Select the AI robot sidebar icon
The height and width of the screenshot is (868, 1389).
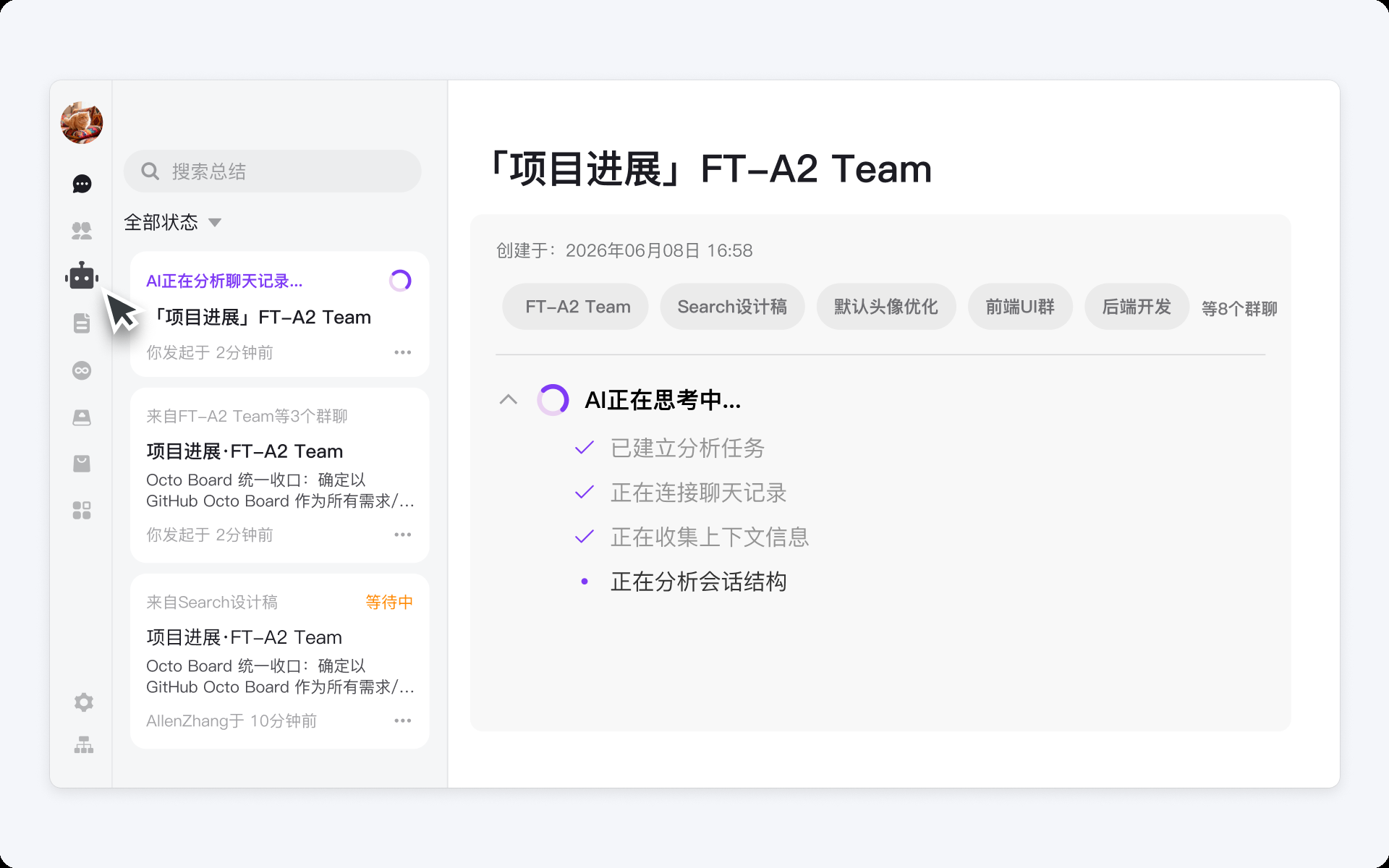(x=82, y=276)
